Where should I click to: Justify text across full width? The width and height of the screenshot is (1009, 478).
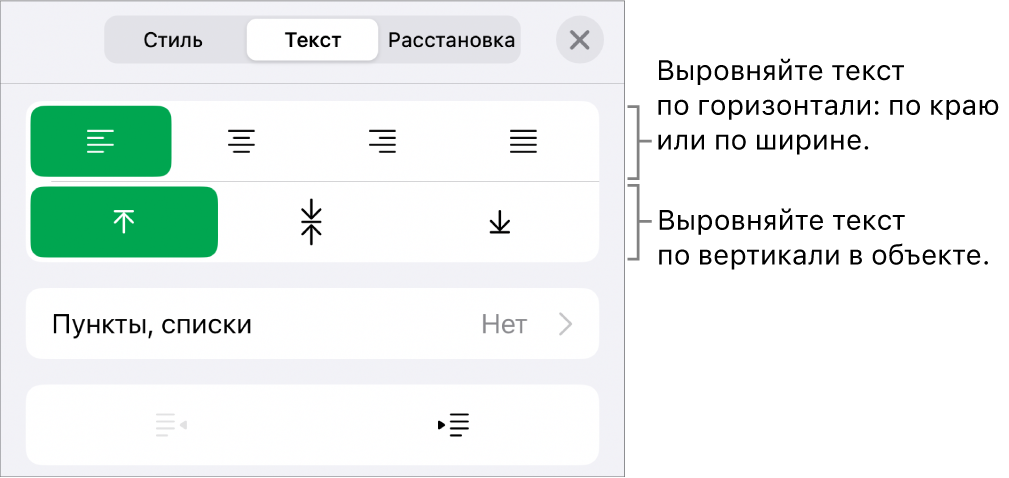(523, 142)
